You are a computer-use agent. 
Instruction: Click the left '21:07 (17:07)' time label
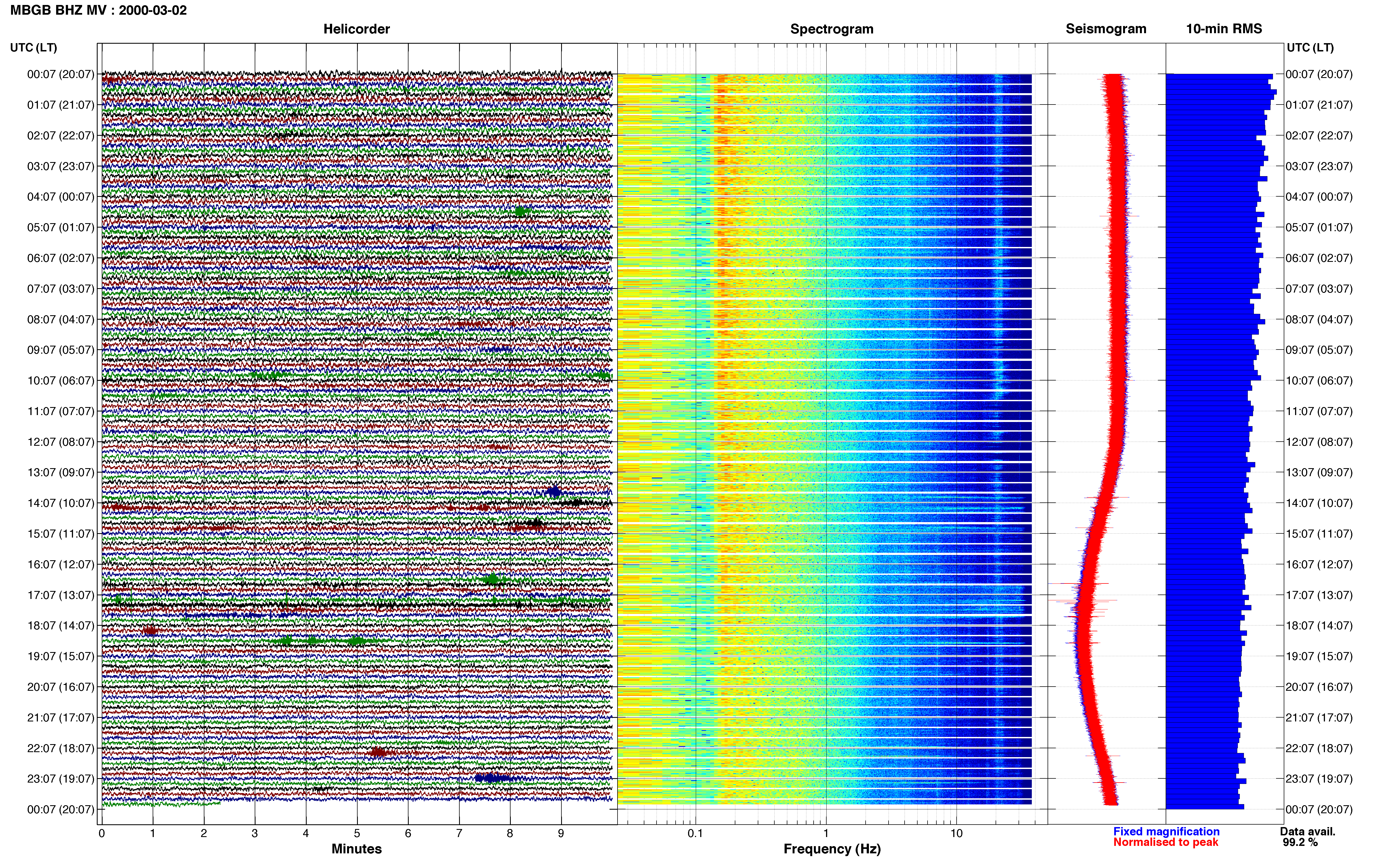61,718
